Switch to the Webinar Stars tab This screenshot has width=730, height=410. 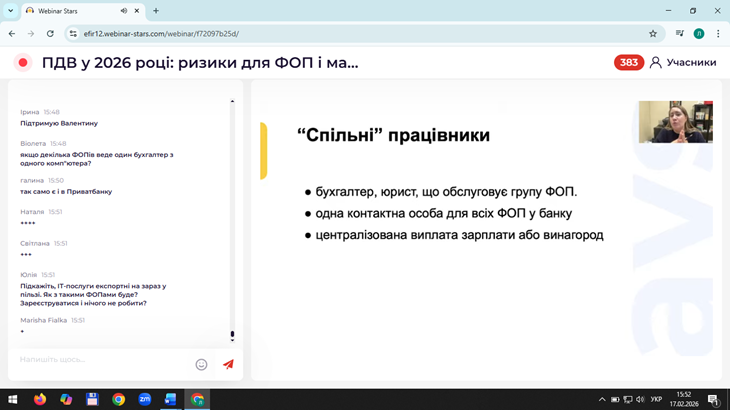pos(70,11)
